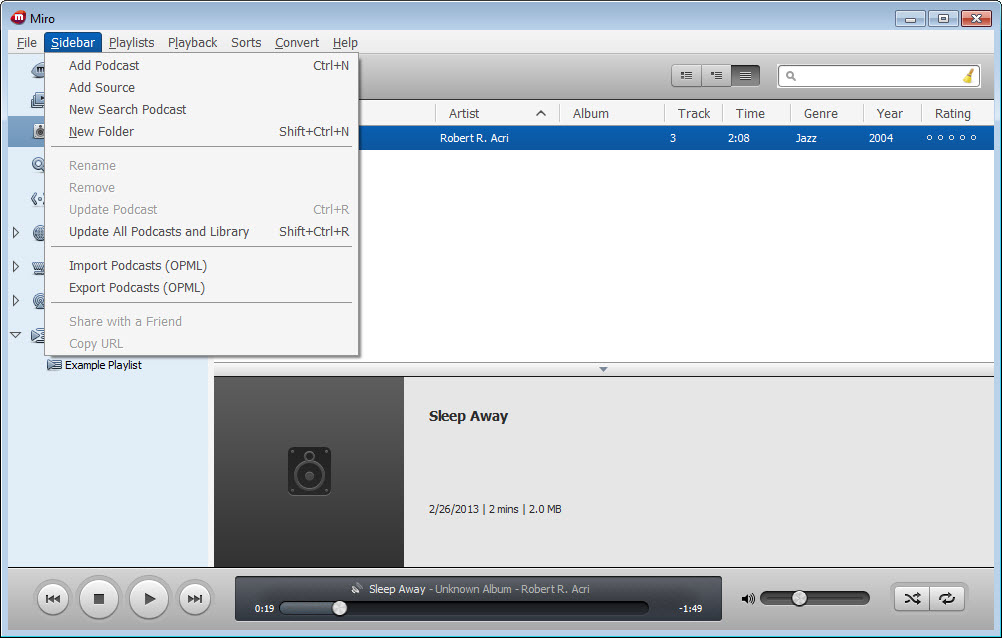Clear search with the broom icon
This screenshot has width=1002, height=638.
click(x=968, y=76)
